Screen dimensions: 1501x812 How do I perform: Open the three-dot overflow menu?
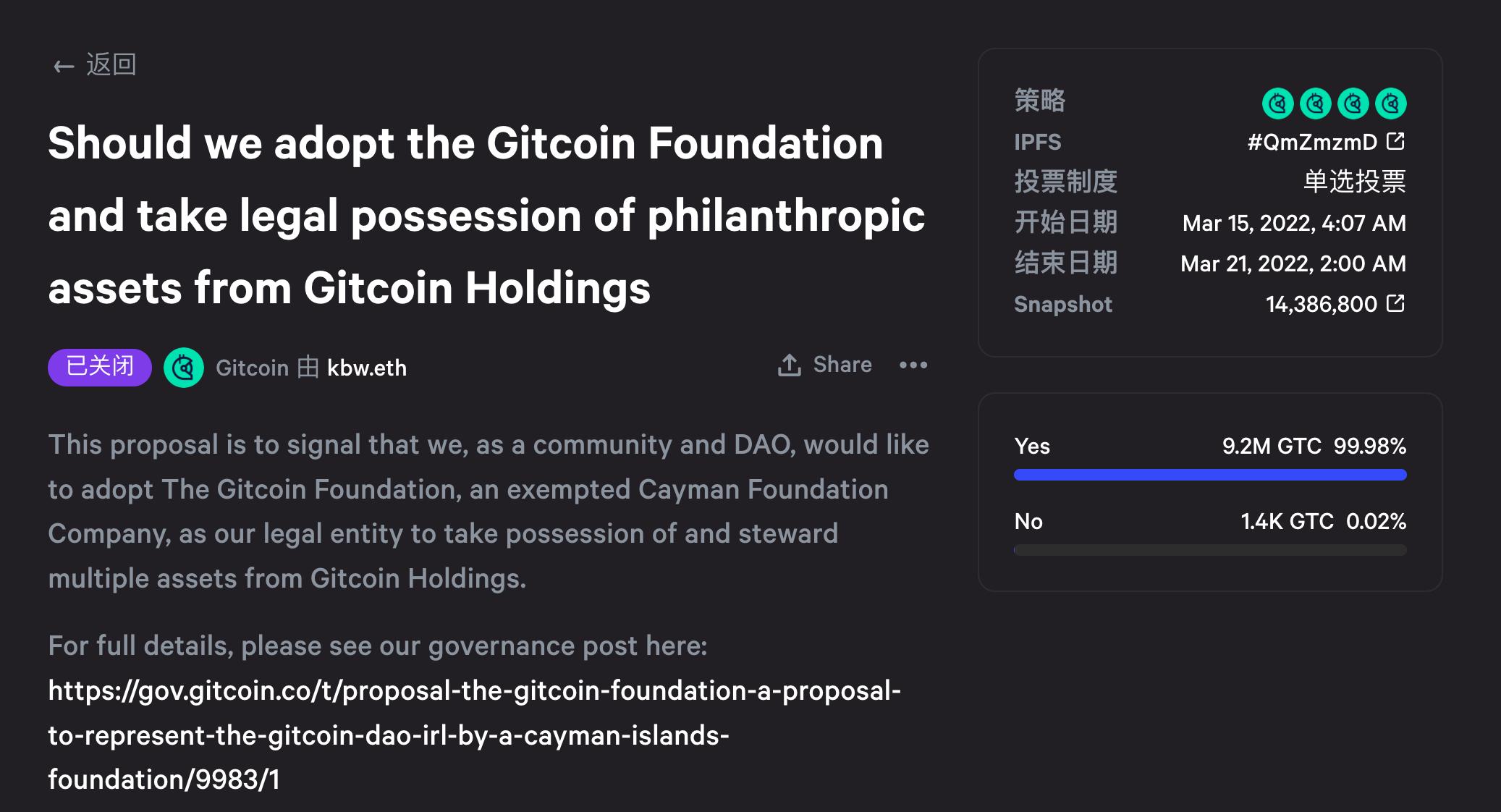point(913,365)
